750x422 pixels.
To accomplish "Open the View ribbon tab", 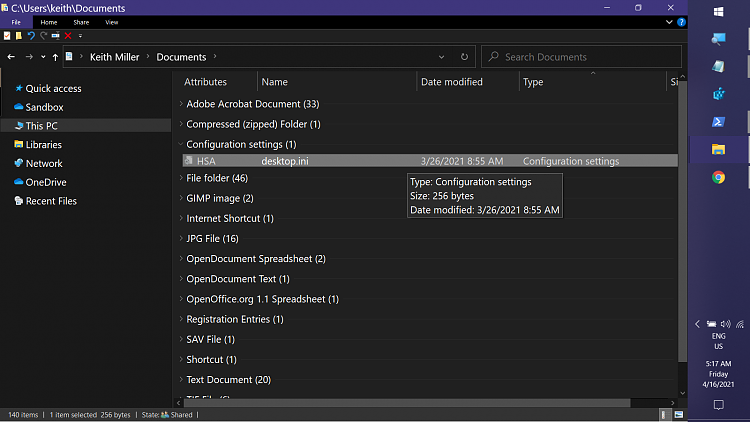I will pyautogui.click(x=111, y=22).
